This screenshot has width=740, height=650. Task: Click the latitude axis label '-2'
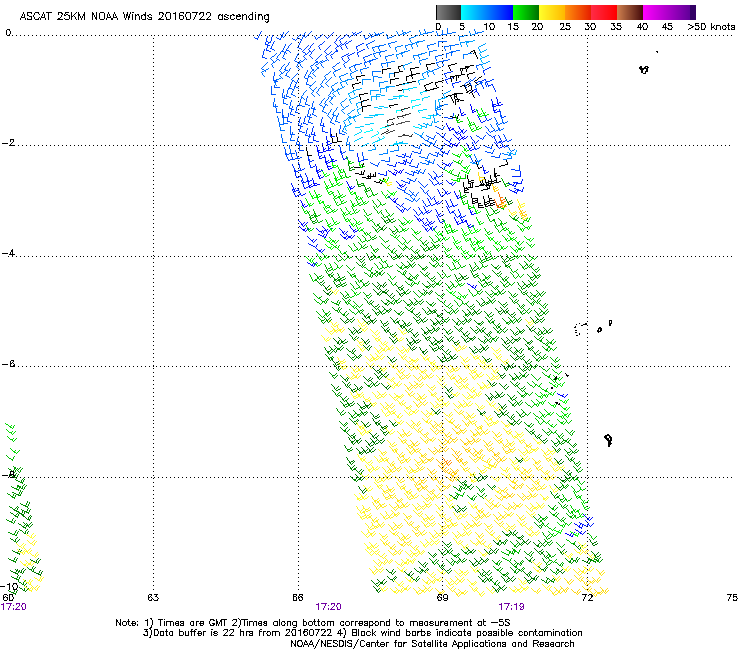click(9, 143)
